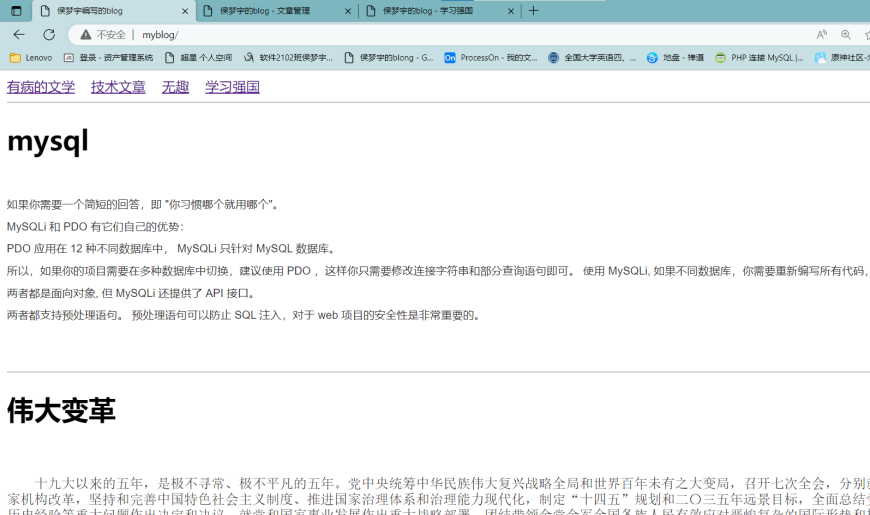This screenshot has height=515, width=870.
Task: Click the 不安全 label in address bar
Action: (x=110, y=34)
